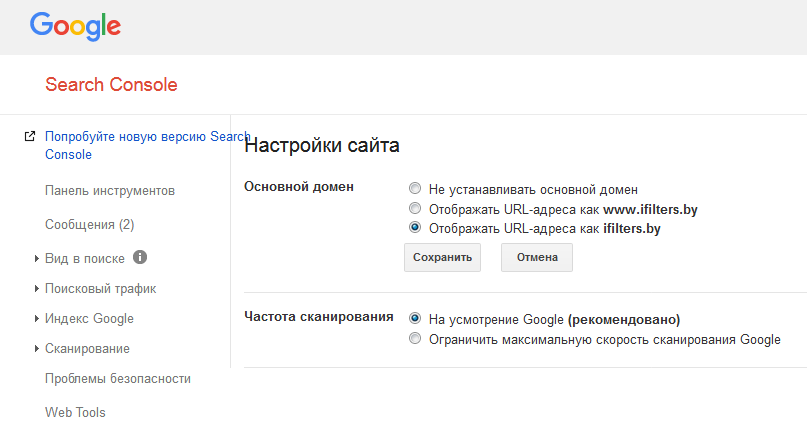Select the www.ifilters.by URL display option
The height and width of the screenshot is (444, 807).
click(x=415, y=208)
